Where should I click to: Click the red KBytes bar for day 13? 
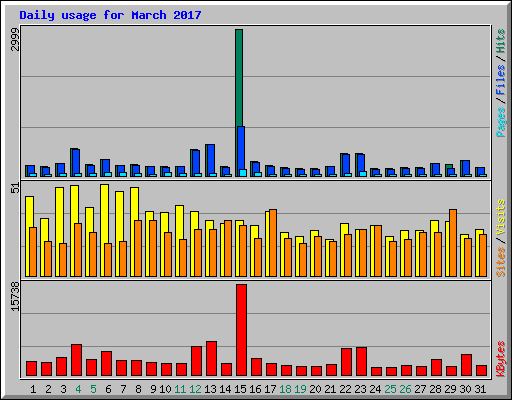(211, 358)
